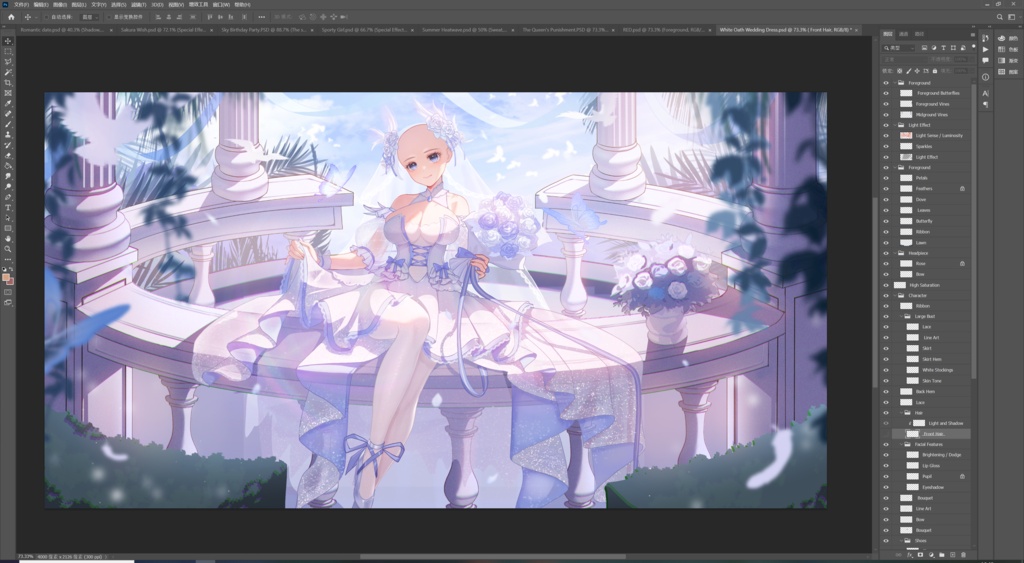Select the Rectangular Marquee tool
This screenshot has width=1024, height=563.
8,52
